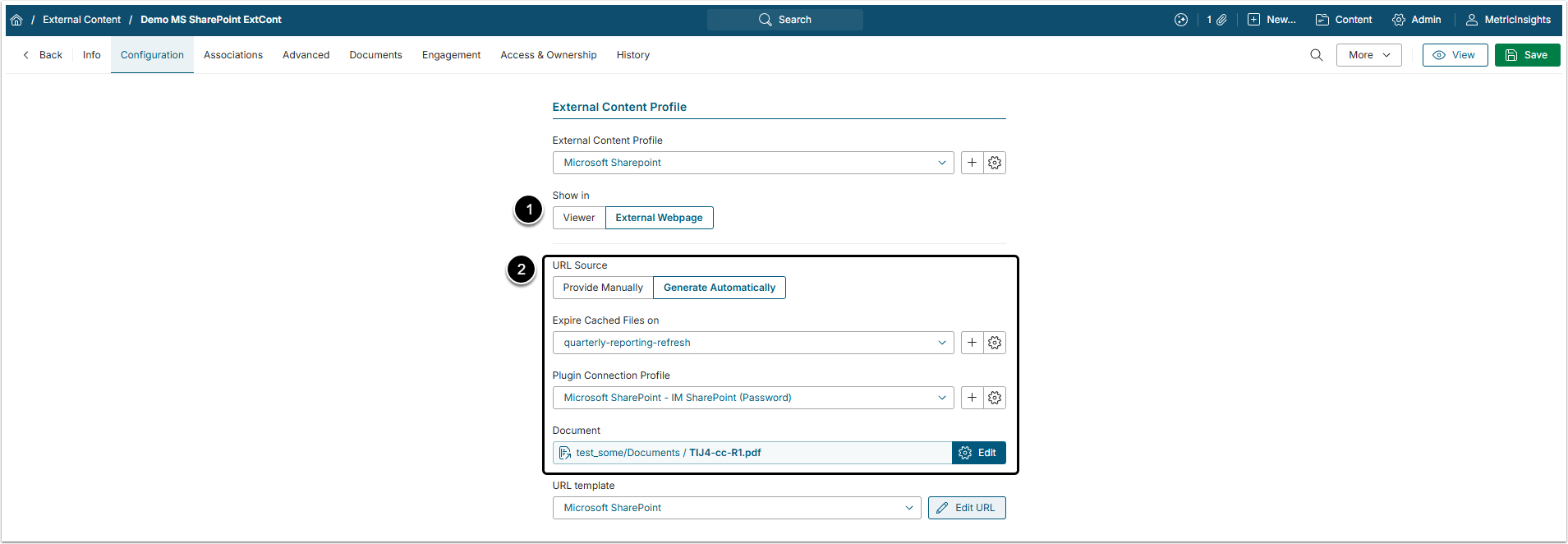Click the home icon in the breadcrumb
Viewport: 1568px width, 544px height.
tap(16, 20)
